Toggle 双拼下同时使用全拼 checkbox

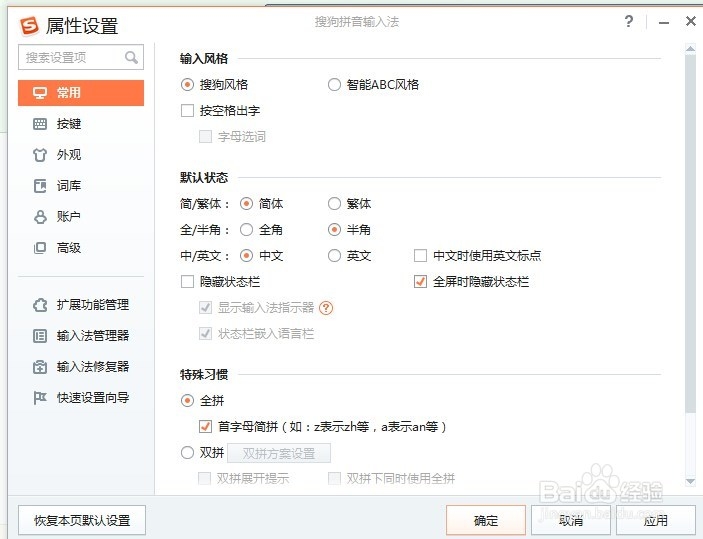click(x=334, y=478)
